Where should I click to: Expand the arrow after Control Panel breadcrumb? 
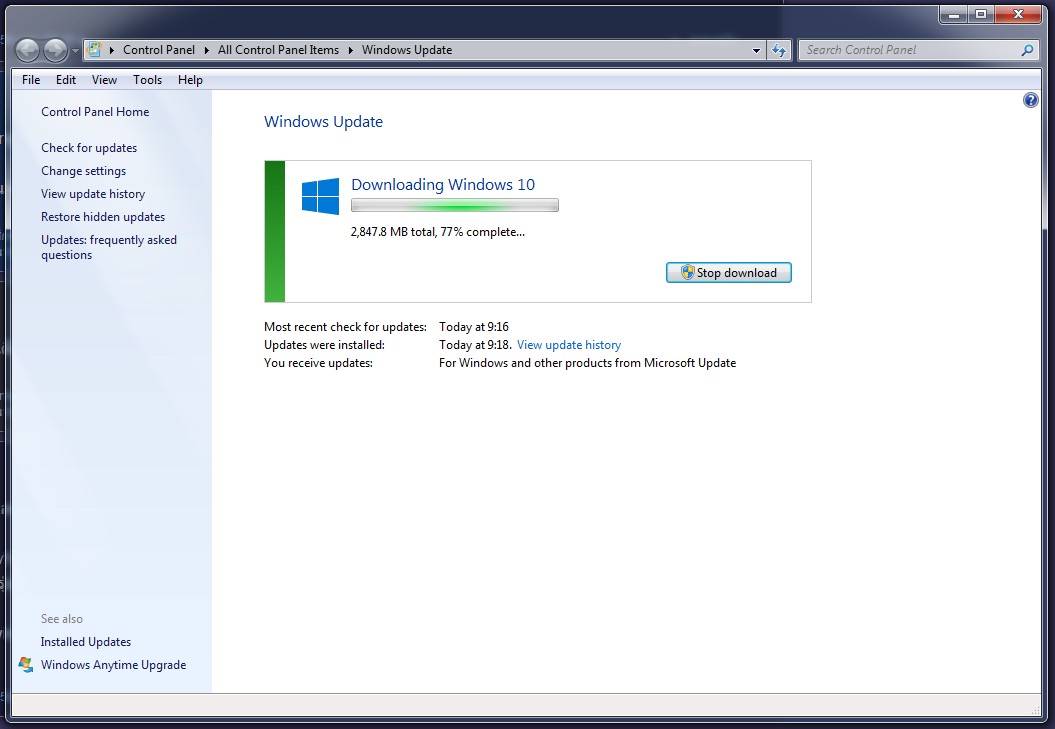[x=207, y=50]
